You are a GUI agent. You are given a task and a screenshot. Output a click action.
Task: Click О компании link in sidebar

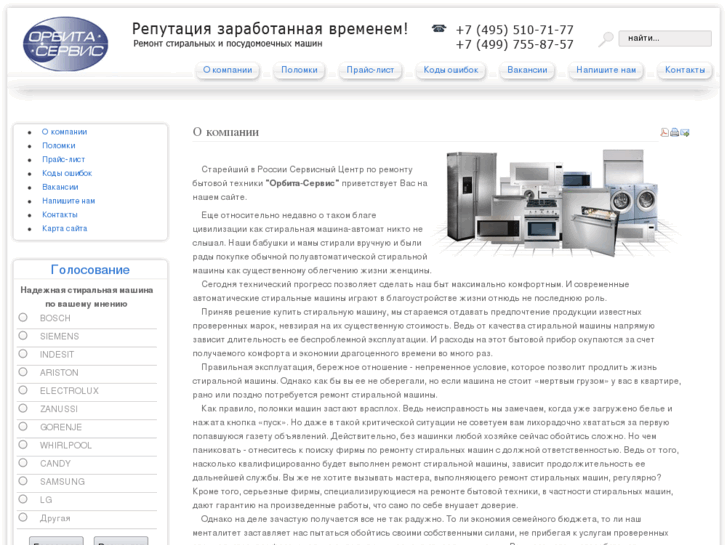(x=64, y=132)
